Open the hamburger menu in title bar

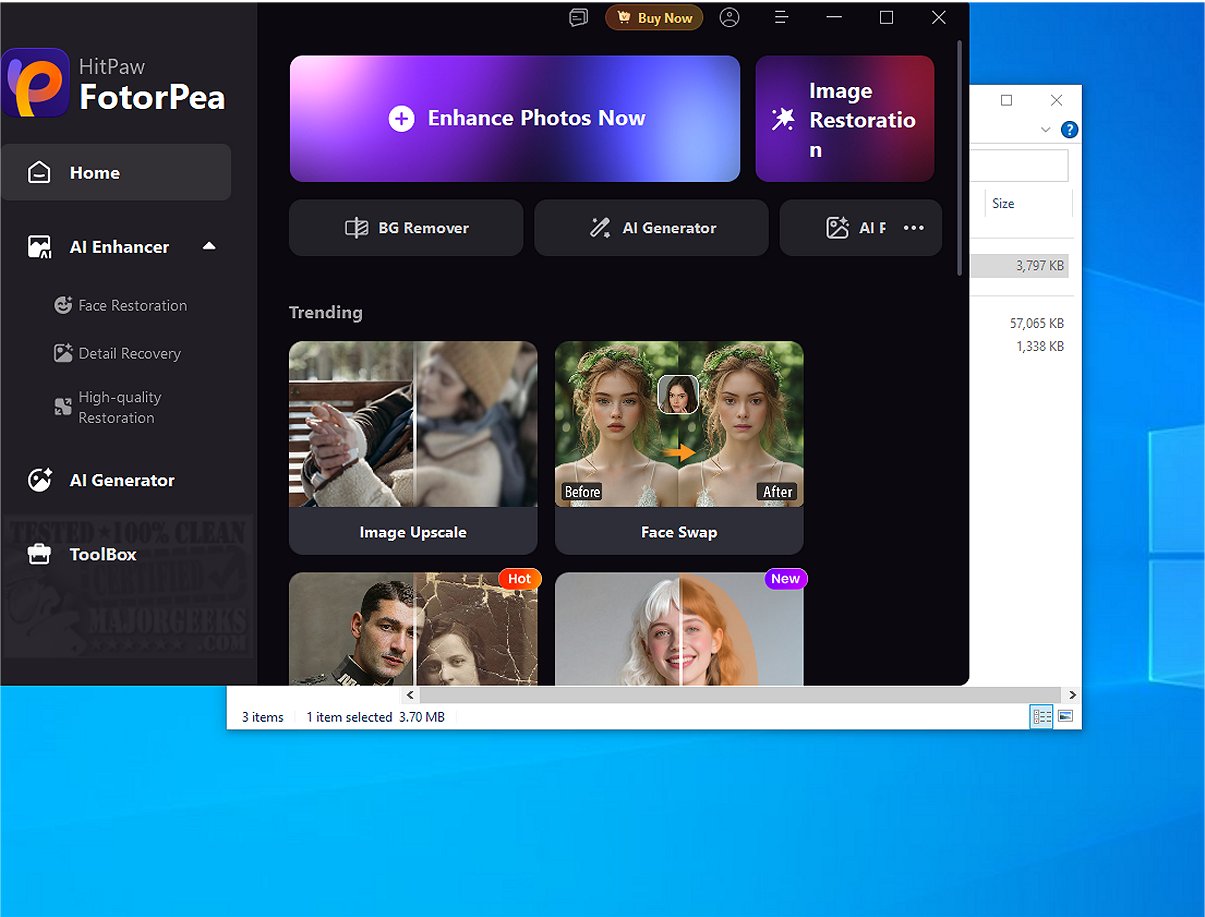(x=782, y=18)
